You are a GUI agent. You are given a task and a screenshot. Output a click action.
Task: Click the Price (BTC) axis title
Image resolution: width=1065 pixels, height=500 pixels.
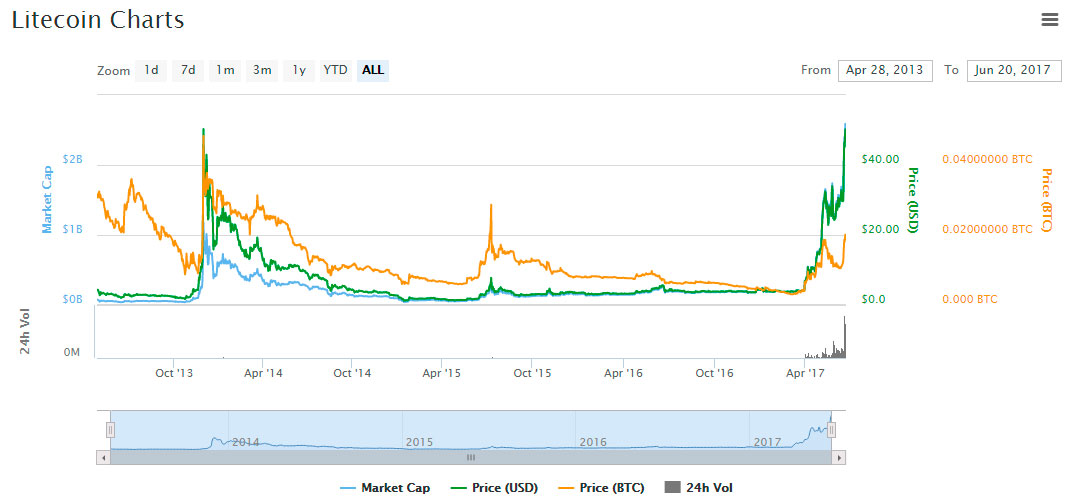(x=1046, y=200)
